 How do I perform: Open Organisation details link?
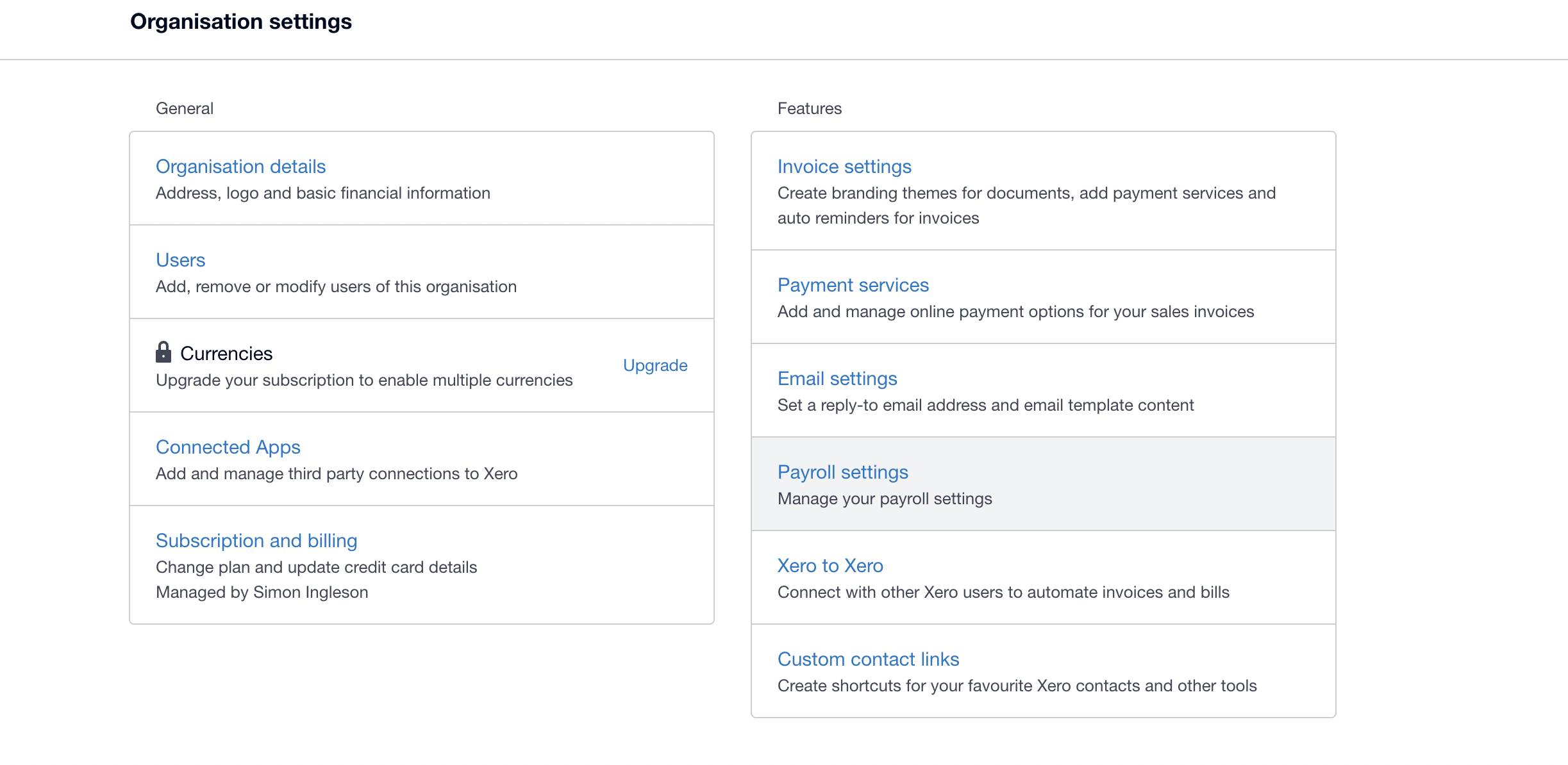pyautogui.click(x=240, y=167)
